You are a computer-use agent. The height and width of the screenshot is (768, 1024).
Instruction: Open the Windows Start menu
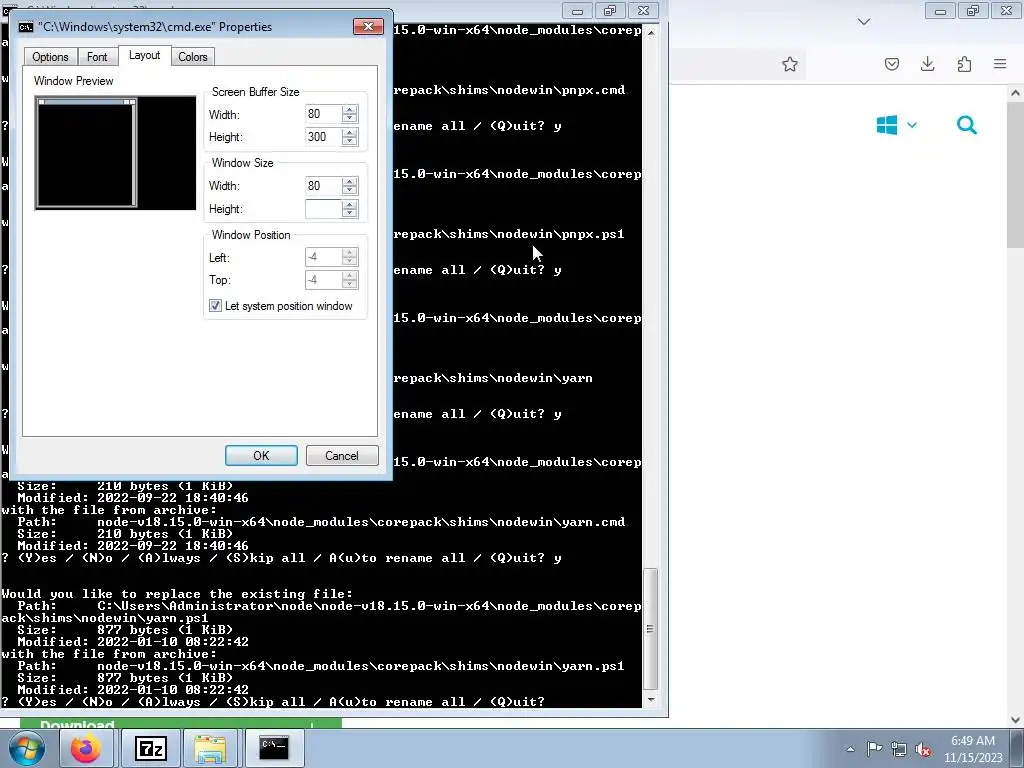[26, 748]
